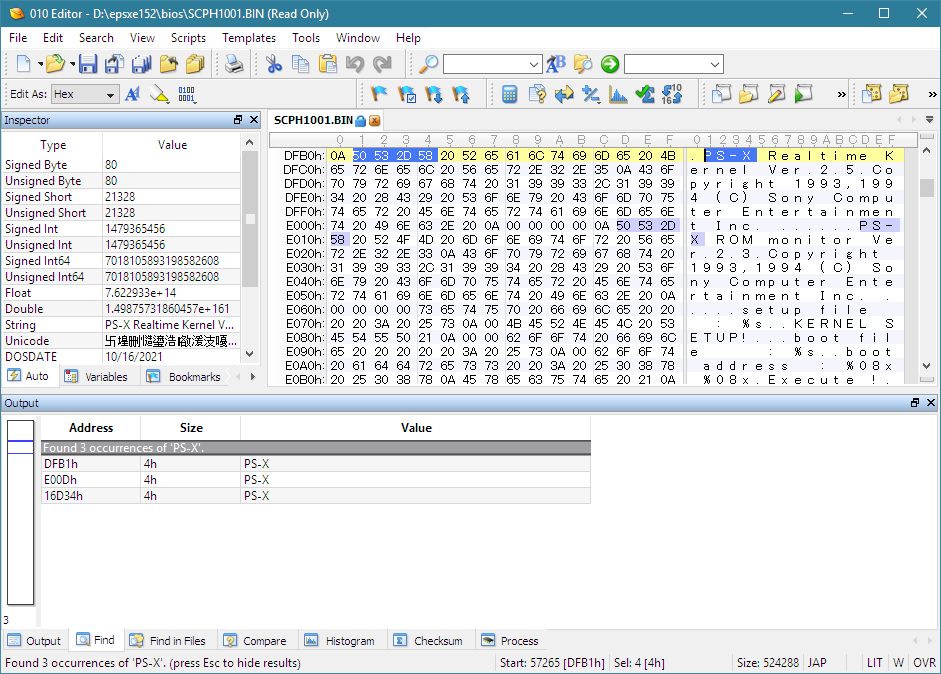Click the Find in Files folder icon
The width and height of the screenshot is (941, 674).
[x=583, y=64]
